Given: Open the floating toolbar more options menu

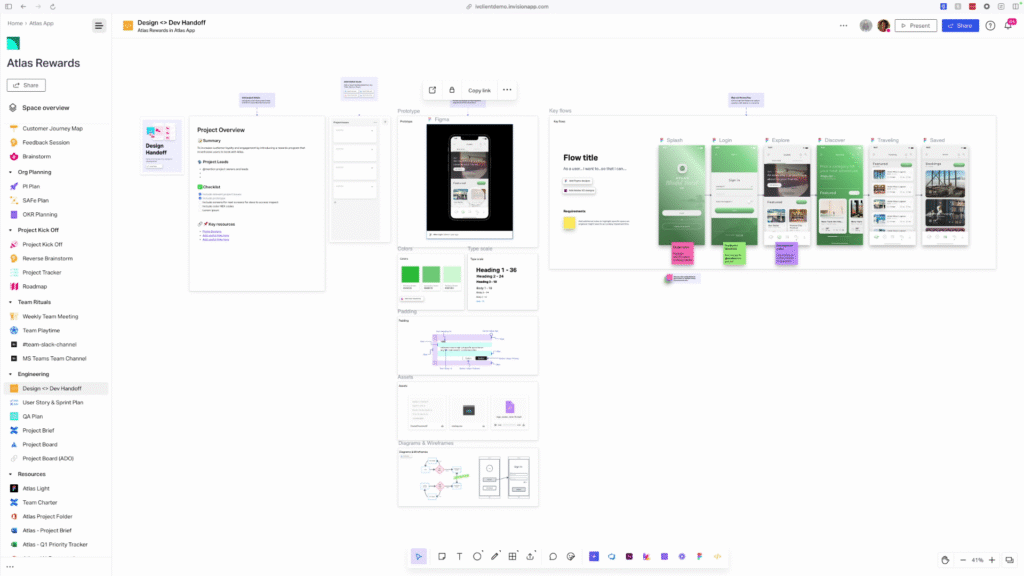Looking at the screenshot, I should coord(507,90).
